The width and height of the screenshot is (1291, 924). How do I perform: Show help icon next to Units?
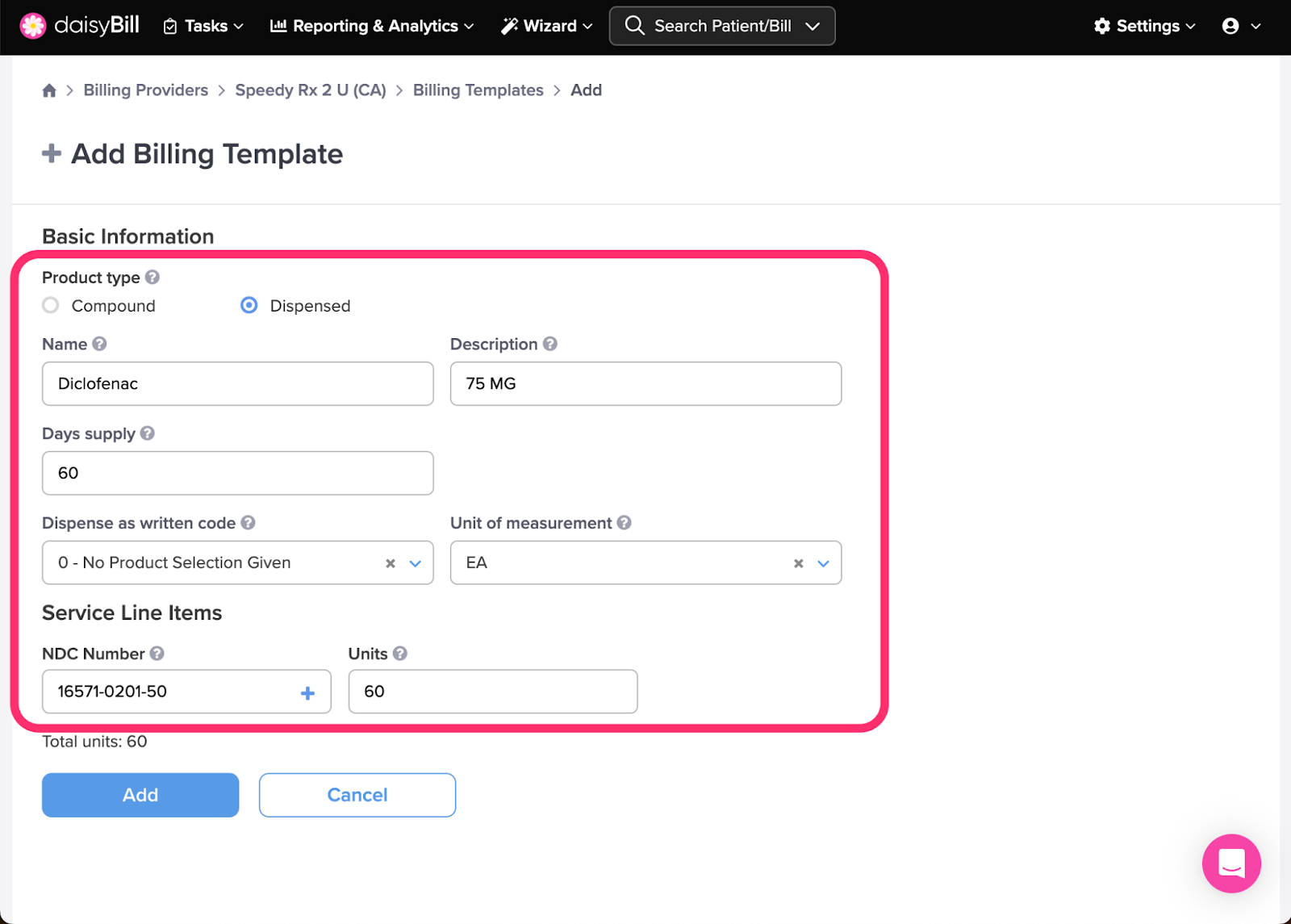(400, 653)
